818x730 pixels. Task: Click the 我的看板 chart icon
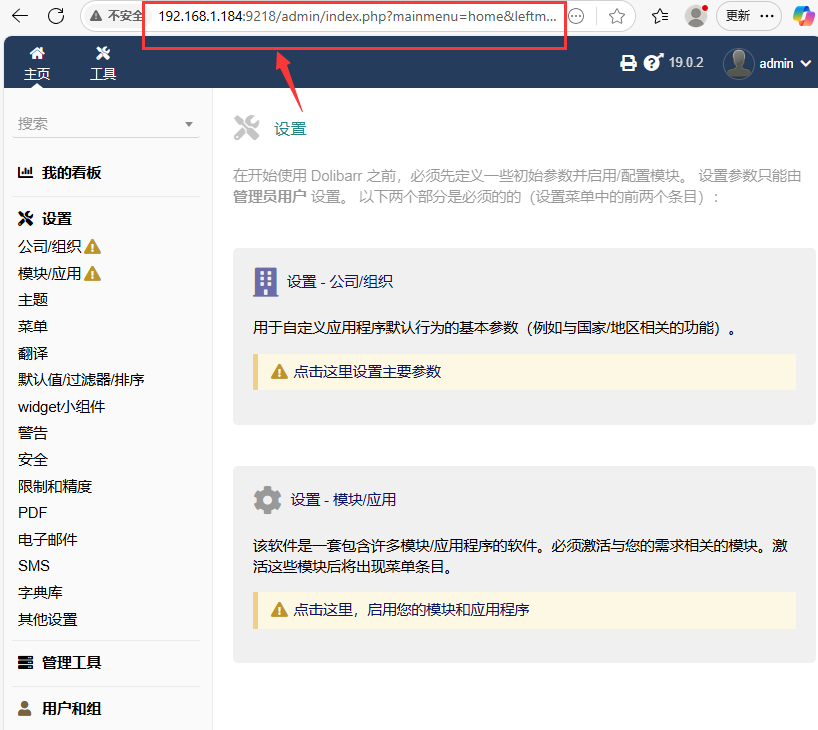pos(25,172)
